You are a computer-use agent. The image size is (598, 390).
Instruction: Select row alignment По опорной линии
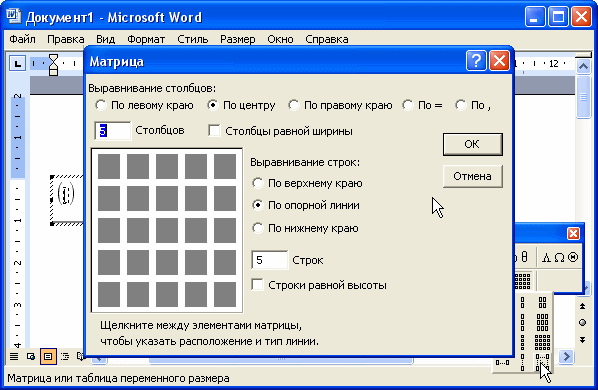click(306, 205)
